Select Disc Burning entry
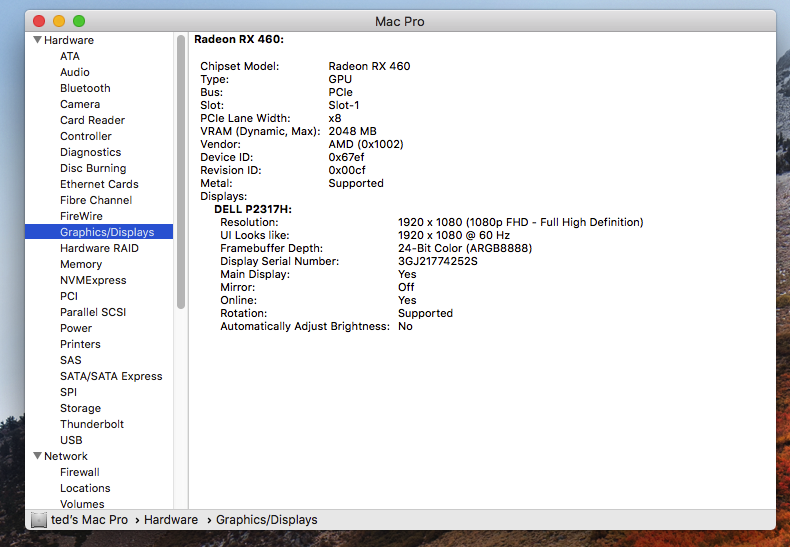Screen dimensions: 790x547 tap(93, 168)
